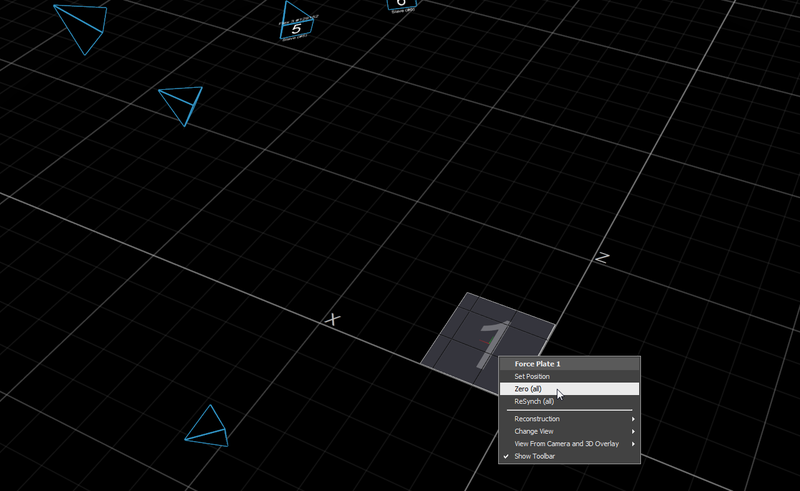This screenshot has width=800, height=491.
Task: Select Zero (all) in the context menu
Action: (528, 389)
